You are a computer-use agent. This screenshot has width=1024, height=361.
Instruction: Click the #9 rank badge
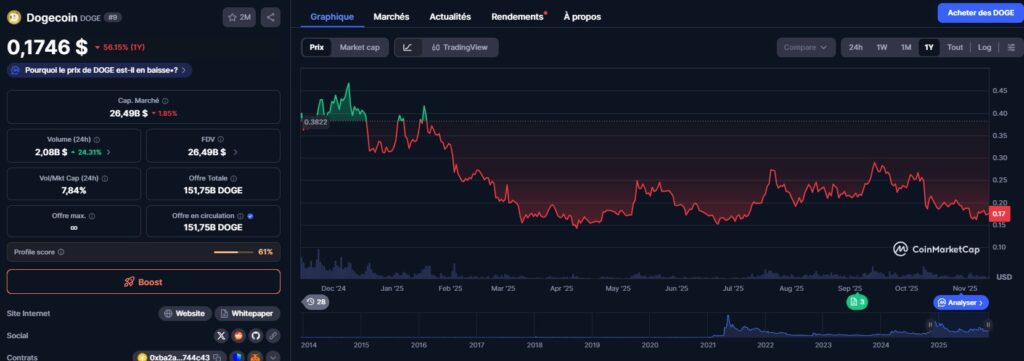pos(112,18)
